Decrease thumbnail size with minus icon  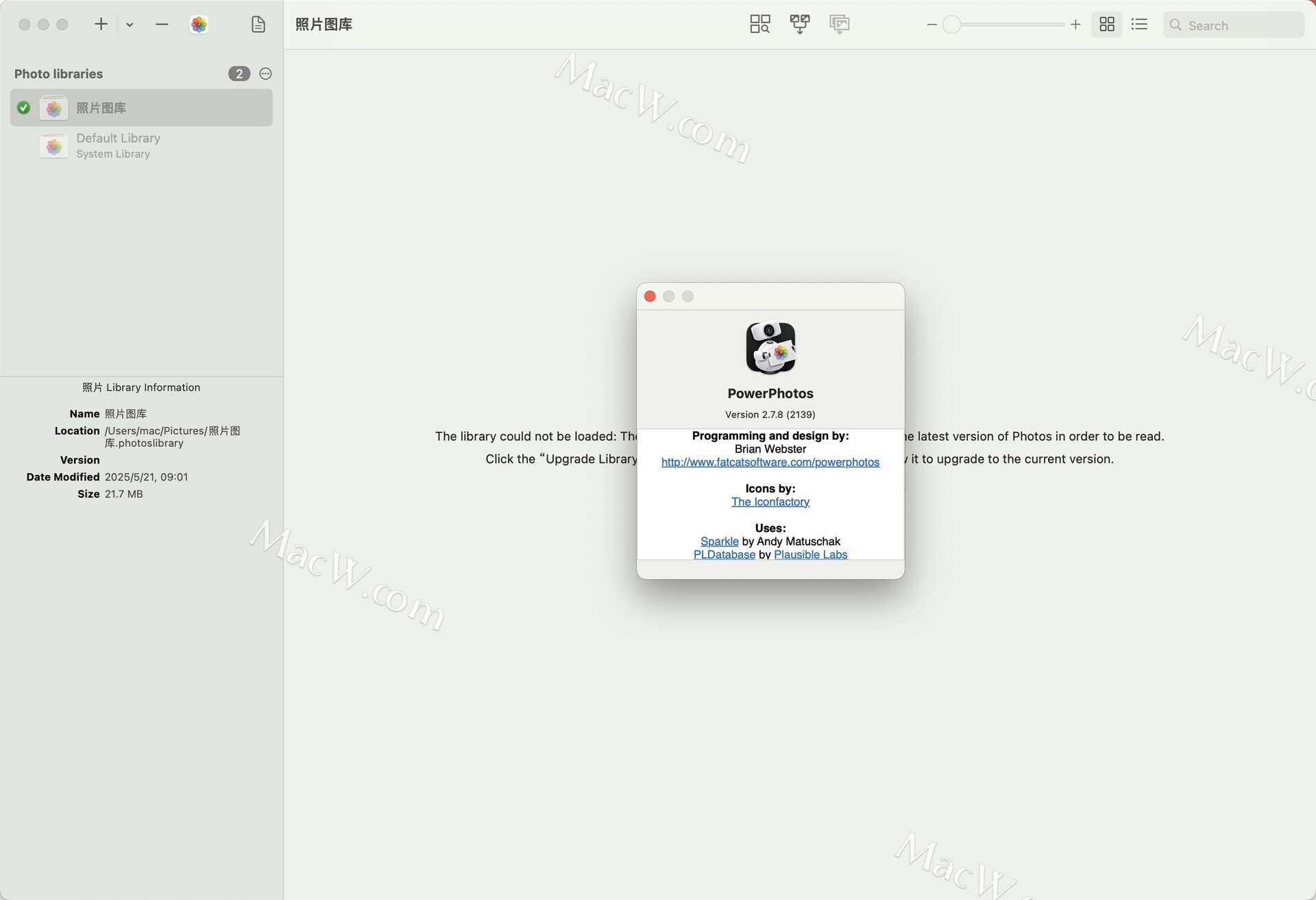coord(932,25)
